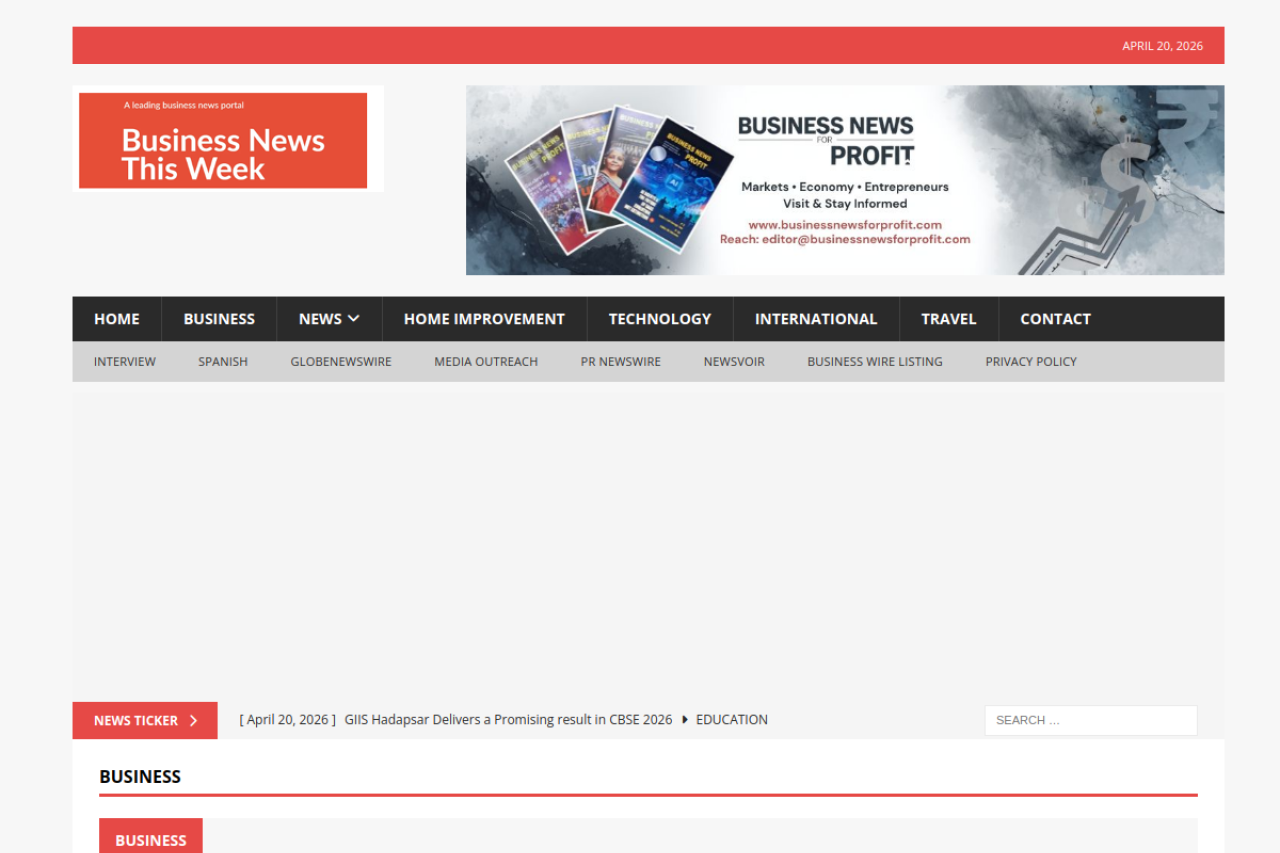Click the News Ticker chevron arrow
The height and width of the screenshot is (853, 1280).
[x=194, y=721]
